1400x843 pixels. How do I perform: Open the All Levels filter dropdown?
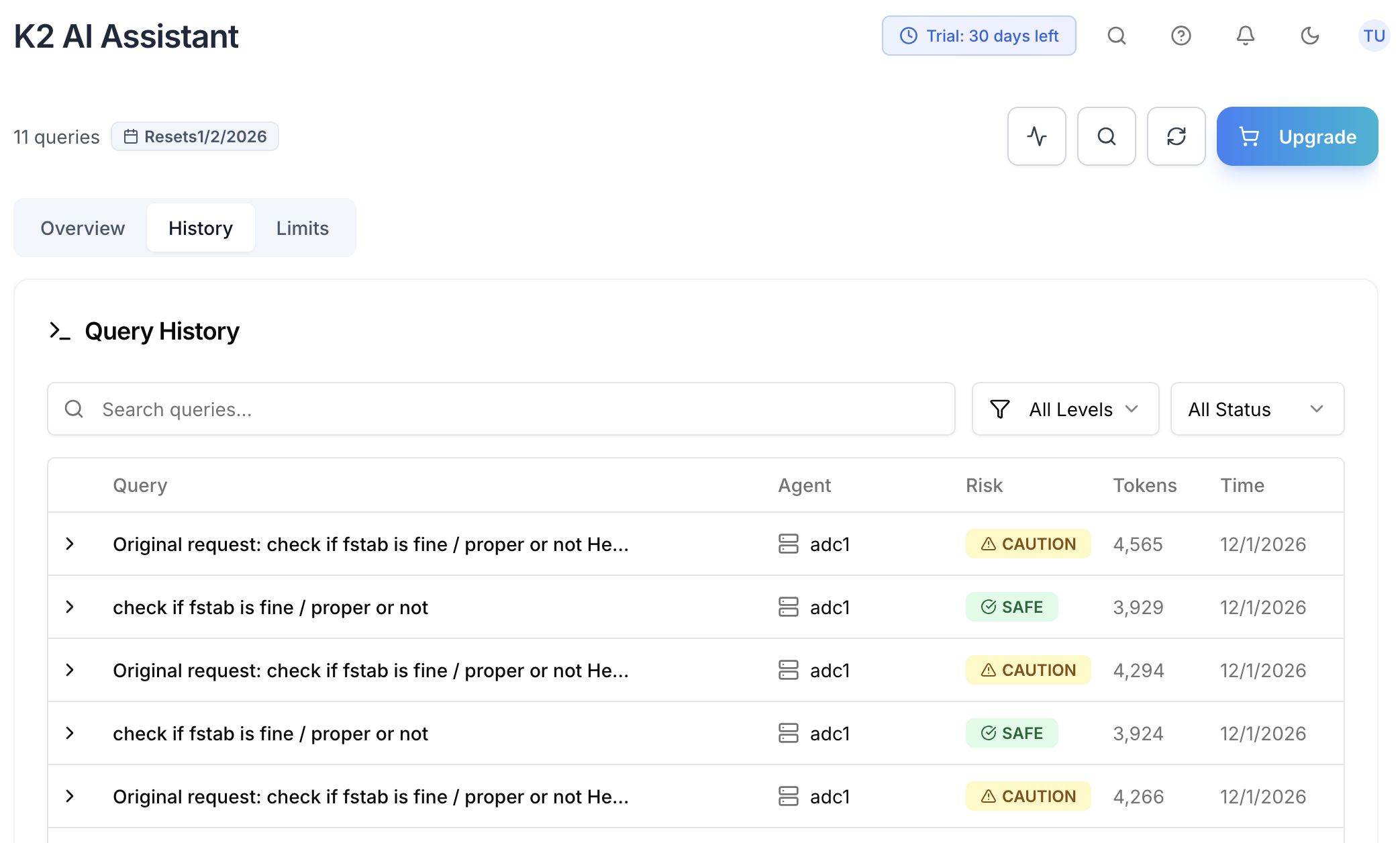[x=1065, y=409]
